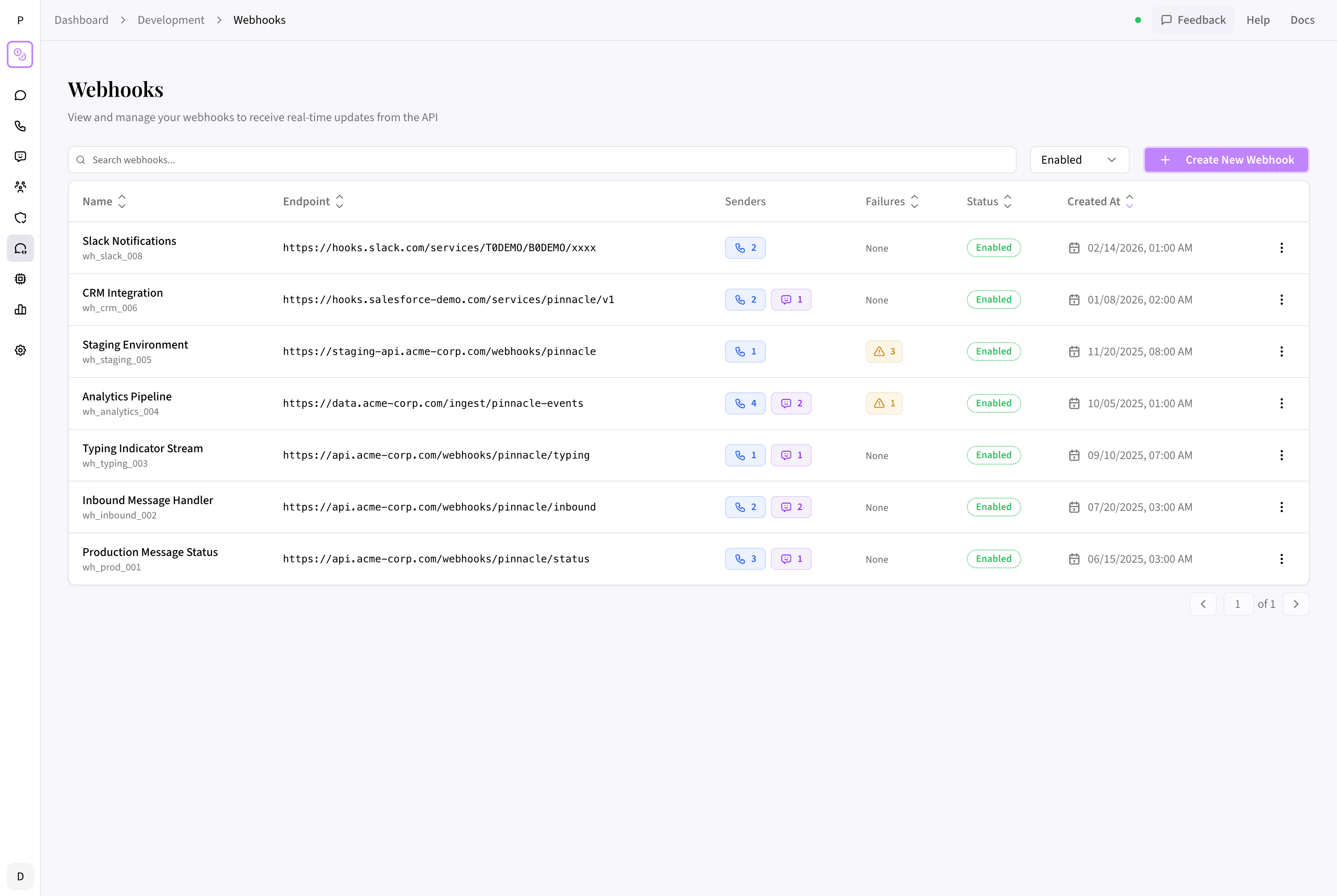
Task: Open the Docs link in the top bar
Action: coord(1302,20)
